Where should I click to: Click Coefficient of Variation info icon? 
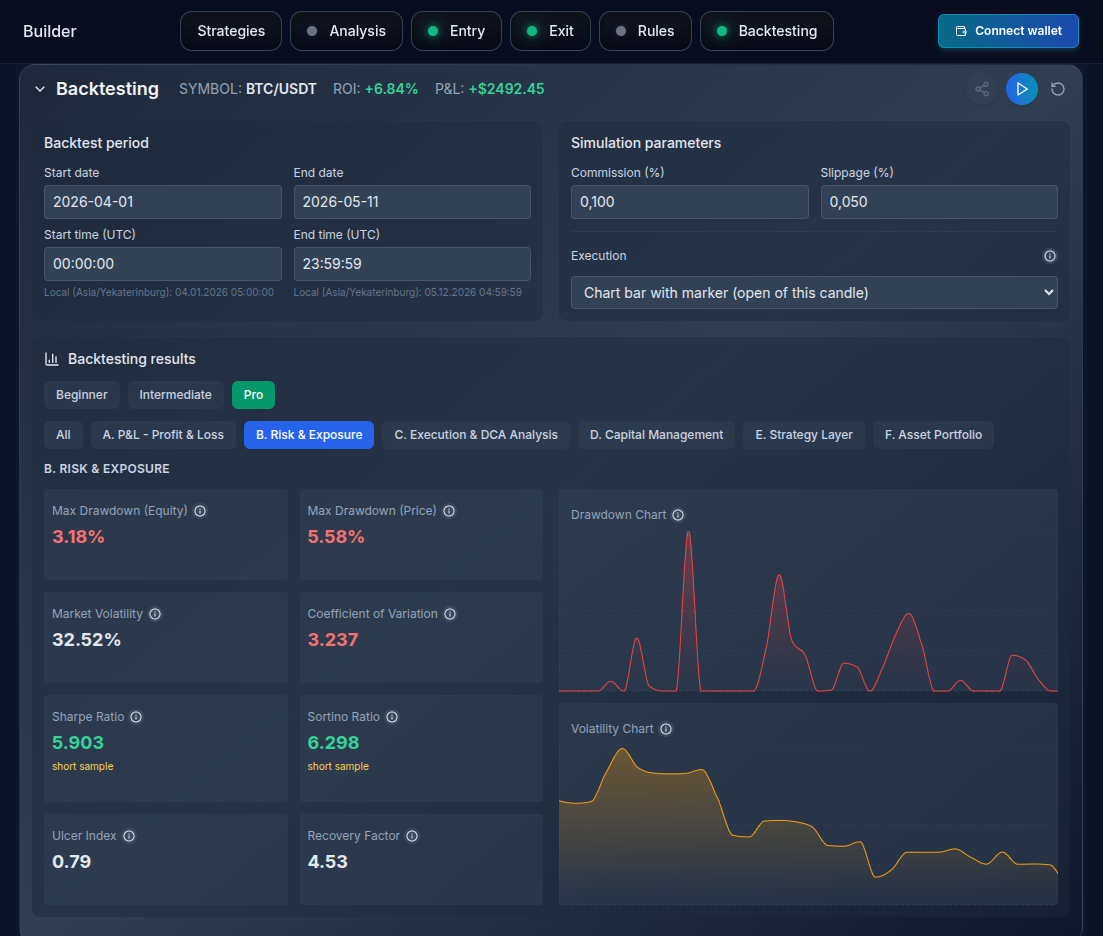(450, 614)
